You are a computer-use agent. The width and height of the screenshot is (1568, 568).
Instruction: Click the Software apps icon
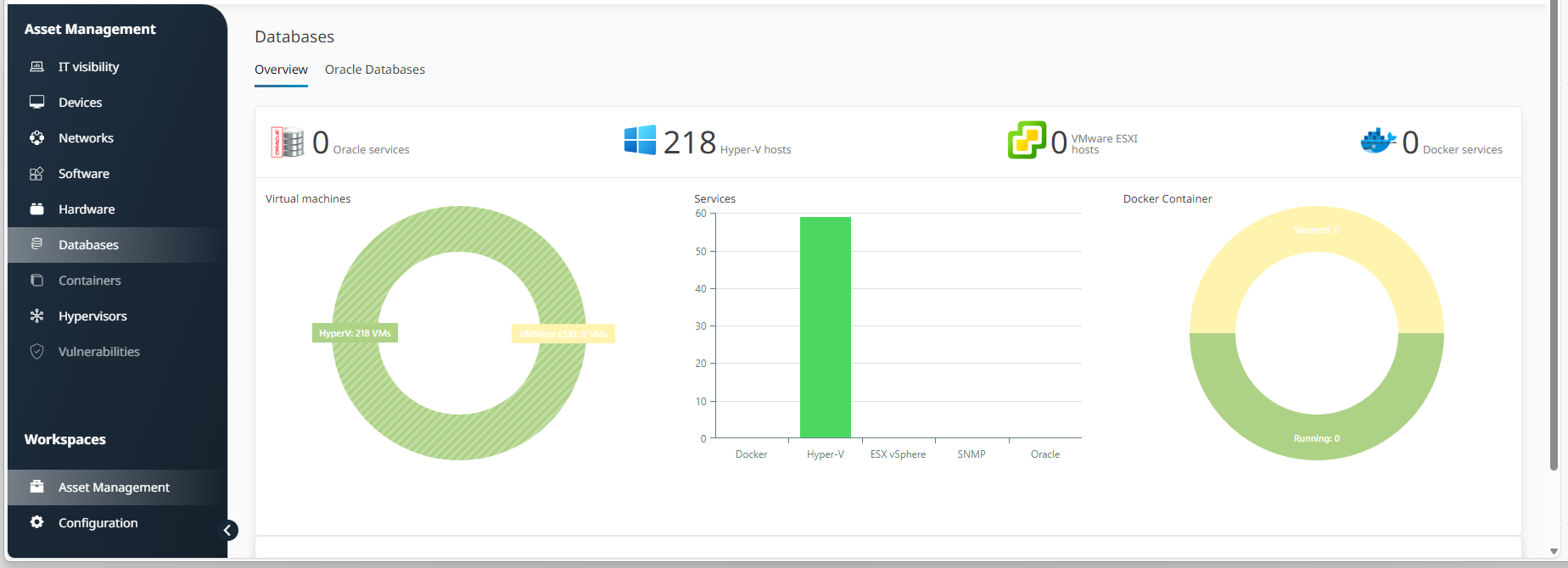[36, 174]
